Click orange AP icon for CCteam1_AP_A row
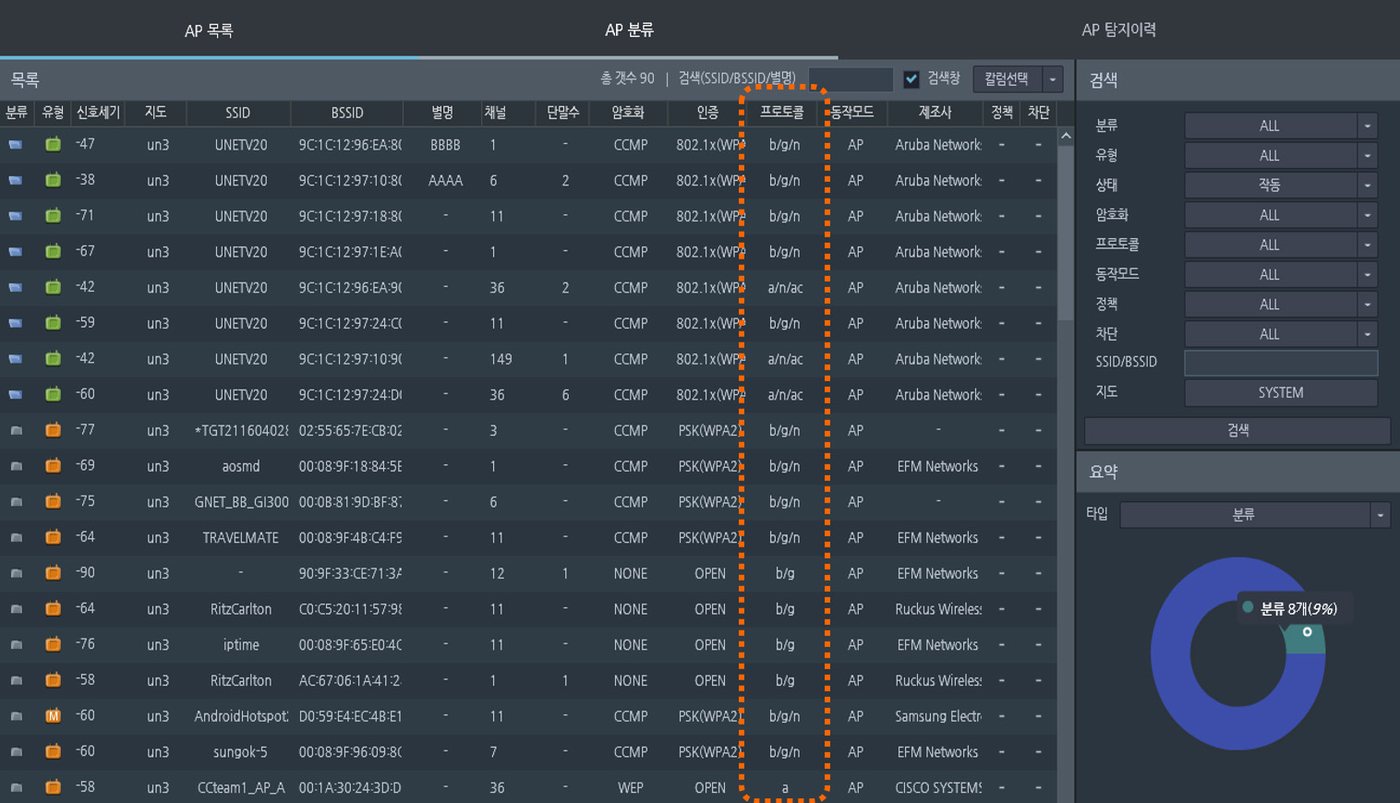Image resolution: width=1400 pixels, height=803 pixels. point(53,787)
